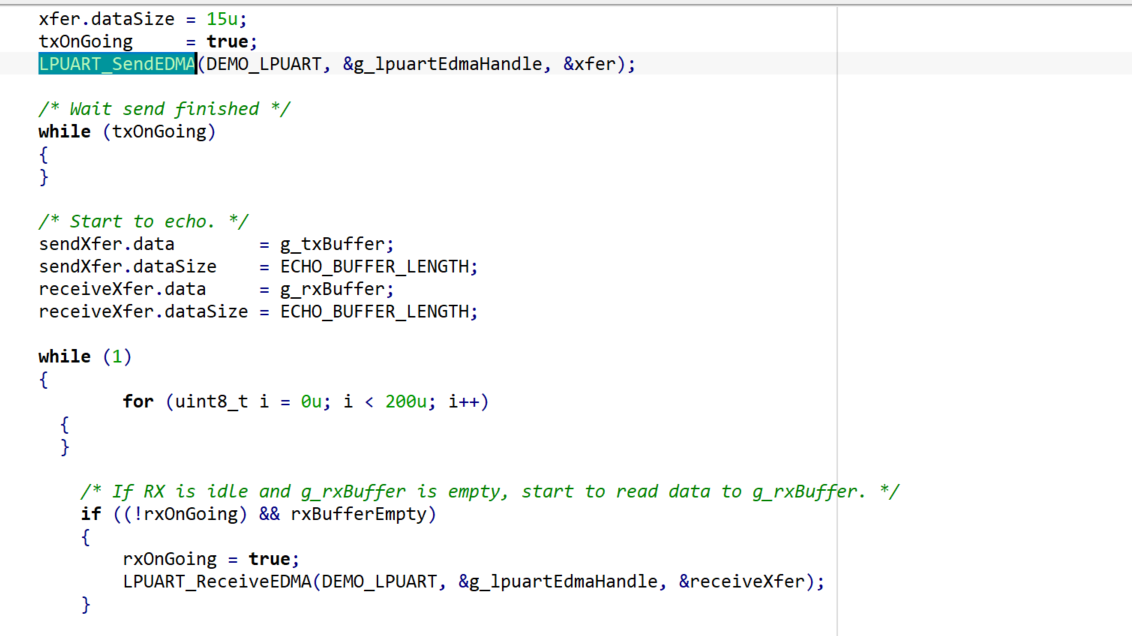1132x636 pixels.
Task: Click 'i++' in the for loop header
Action: coord(463,401)
